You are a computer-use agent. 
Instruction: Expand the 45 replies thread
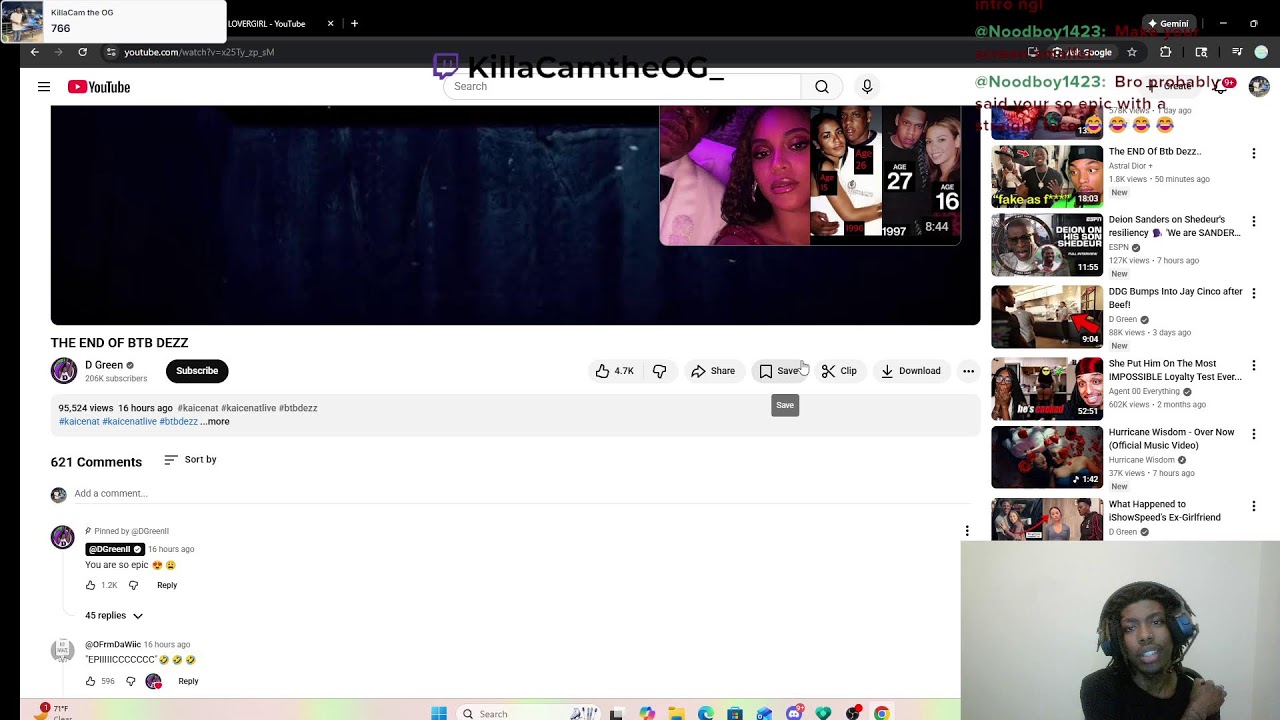pyautogui.click(x=114, y=616)
